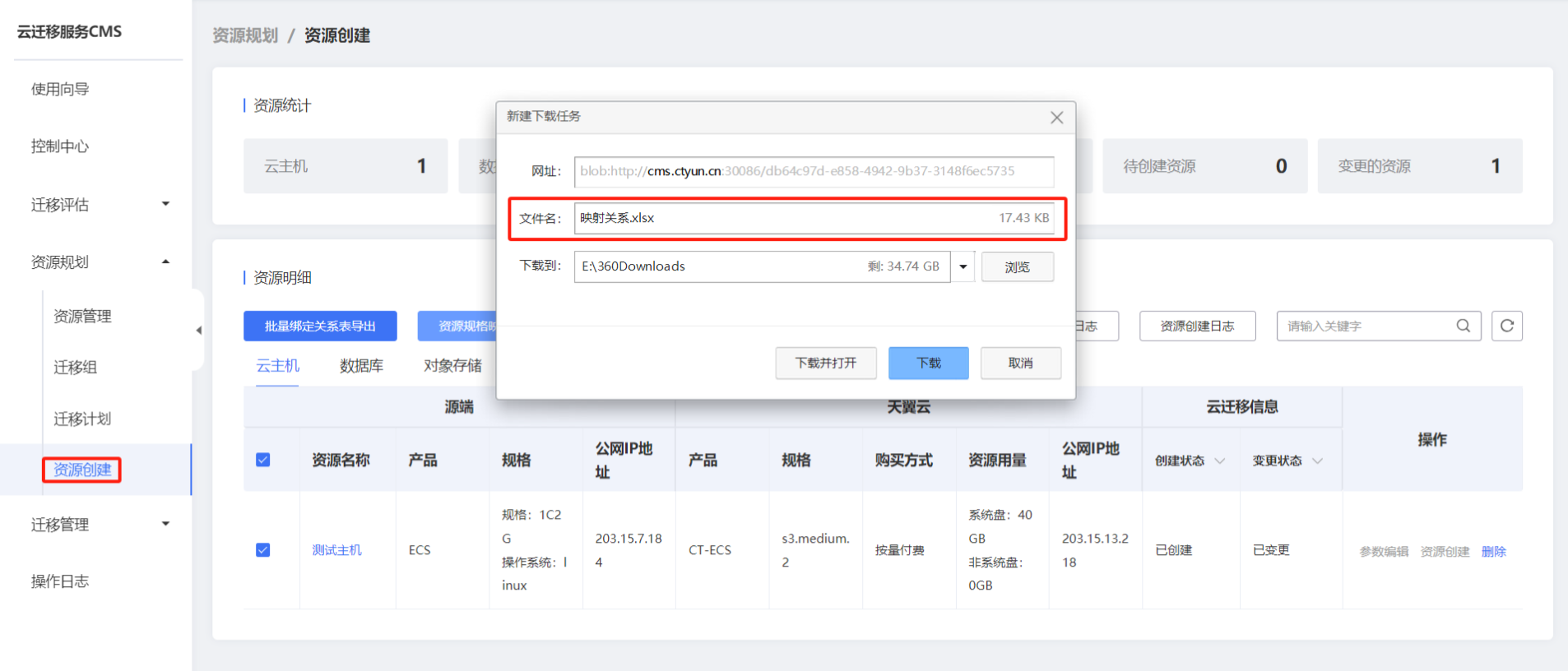Collapse the sidebar using the left arrow handle
The height and width of the screenshot is (671, 1568).
(198, 331)
